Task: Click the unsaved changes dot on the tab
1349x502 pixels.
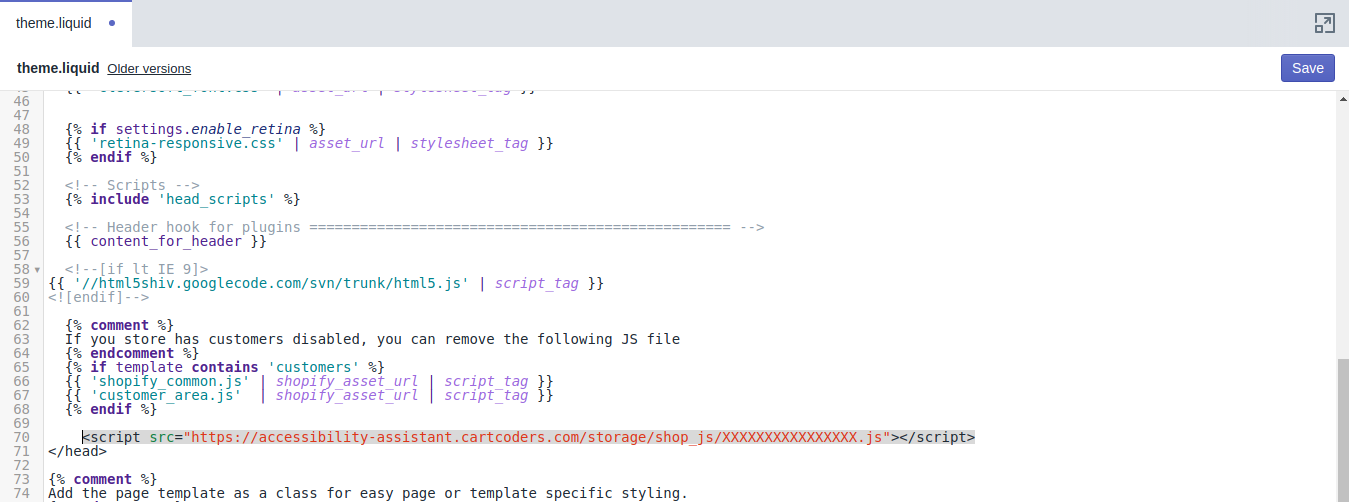Action: tap(111, 23)
